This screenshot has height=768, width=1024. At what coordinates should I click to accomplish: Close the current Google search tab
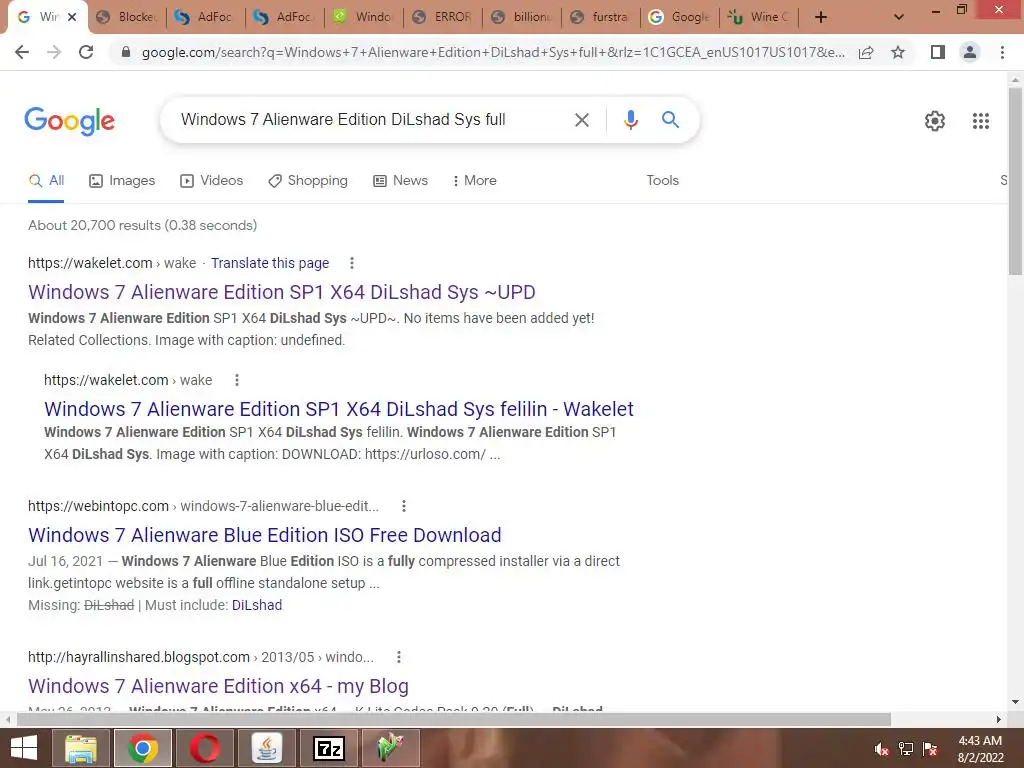tap(72, 17)
